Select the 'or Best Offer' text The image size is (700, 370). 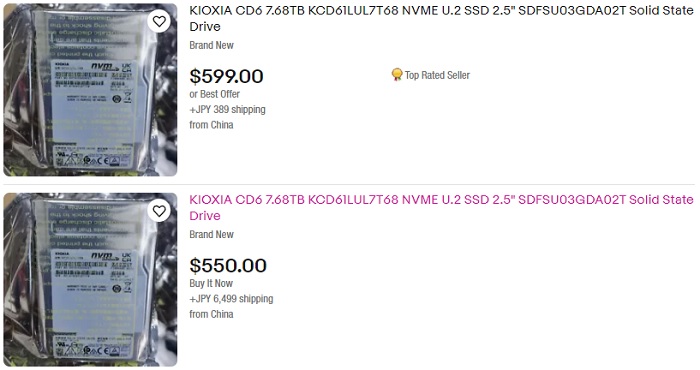tap(214, 94)
